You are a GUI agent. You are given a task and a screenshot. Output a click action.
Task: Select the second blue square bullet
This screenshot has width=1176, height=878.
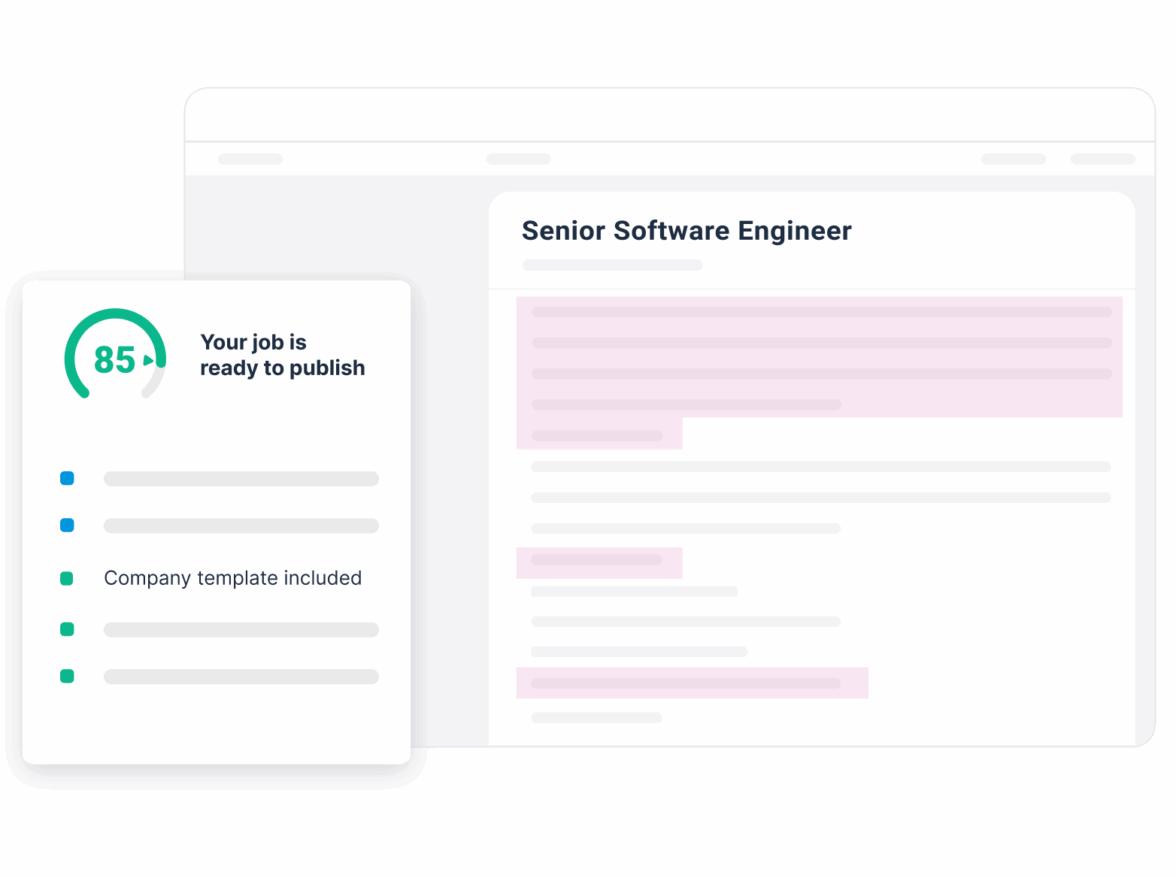(x=67, y=526)
